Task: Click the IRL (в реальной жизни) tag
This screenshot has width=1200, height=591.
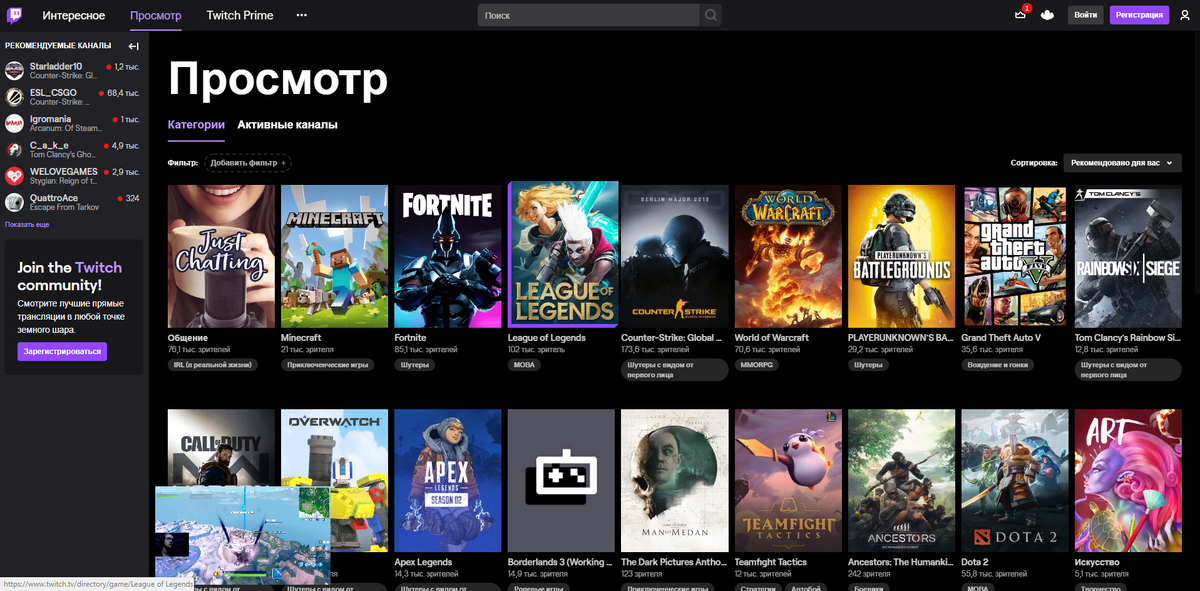Action: coord(212,365)
